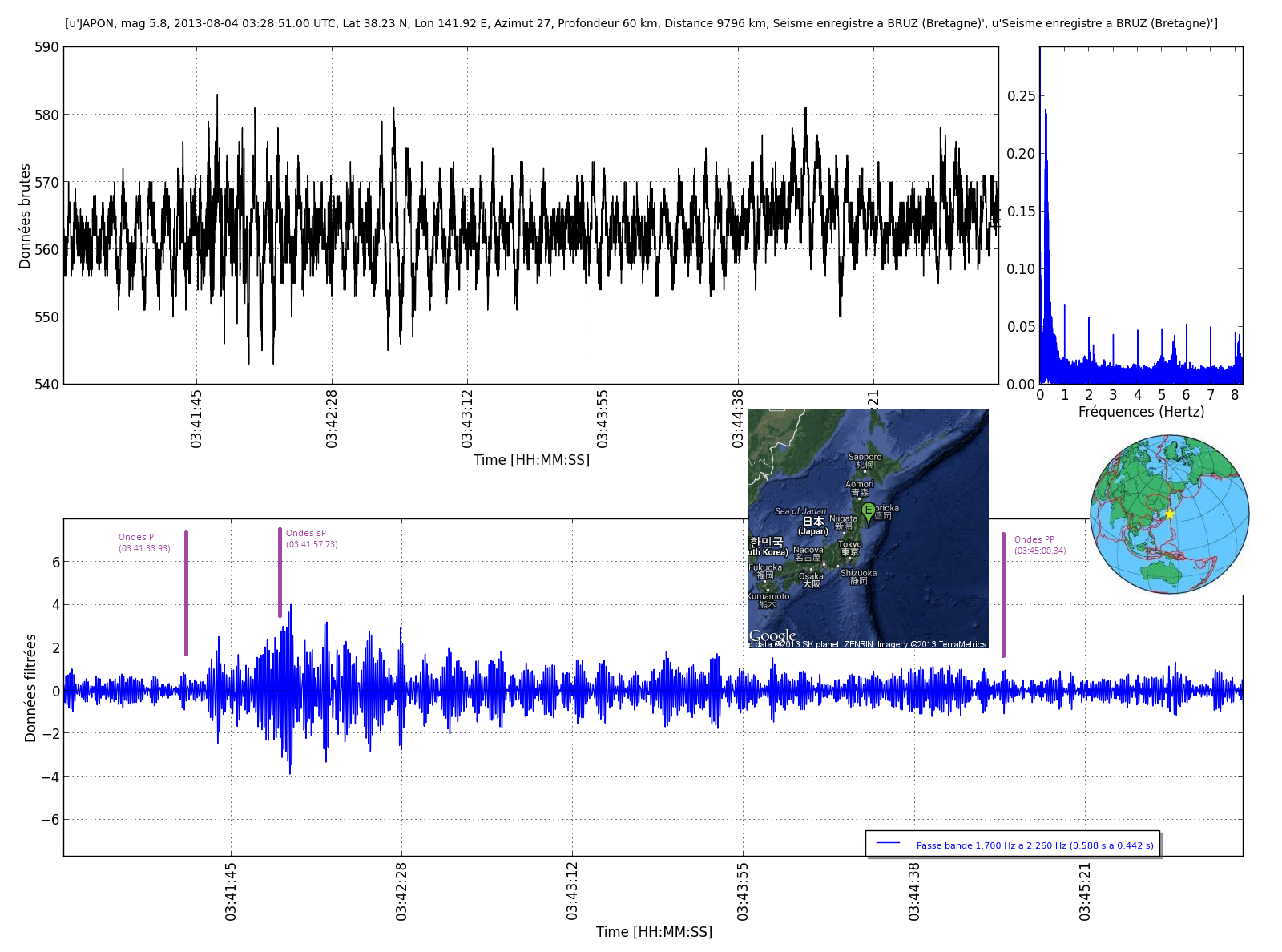Click the yellow star on the globe
This screenshot has height=952, width=1282.
tap(1169, 514)
